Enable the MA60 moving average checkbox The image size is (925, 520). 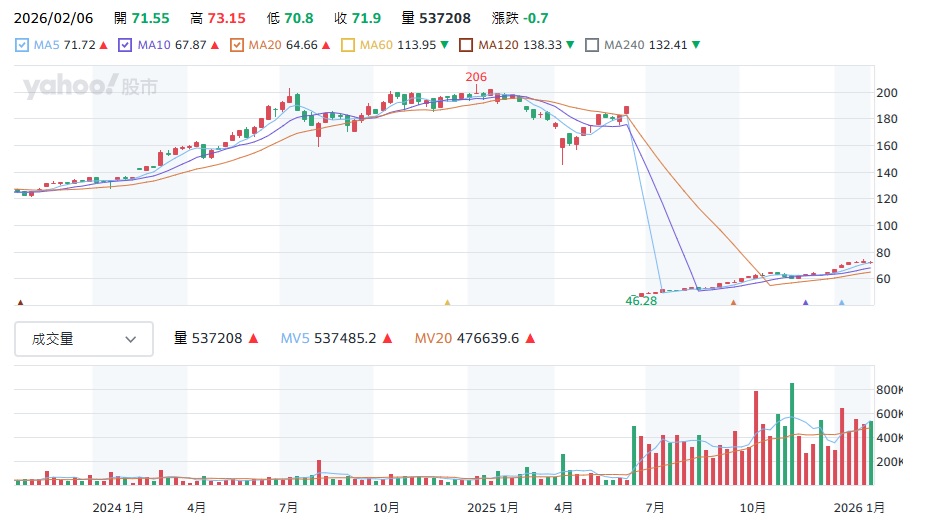(348, 45)
